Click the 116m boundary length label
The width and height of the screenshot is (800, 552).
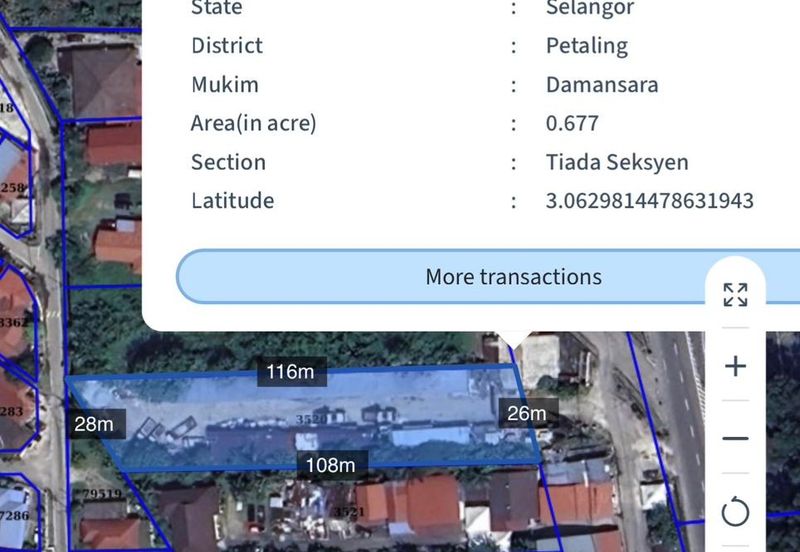(x=290, y=373)
